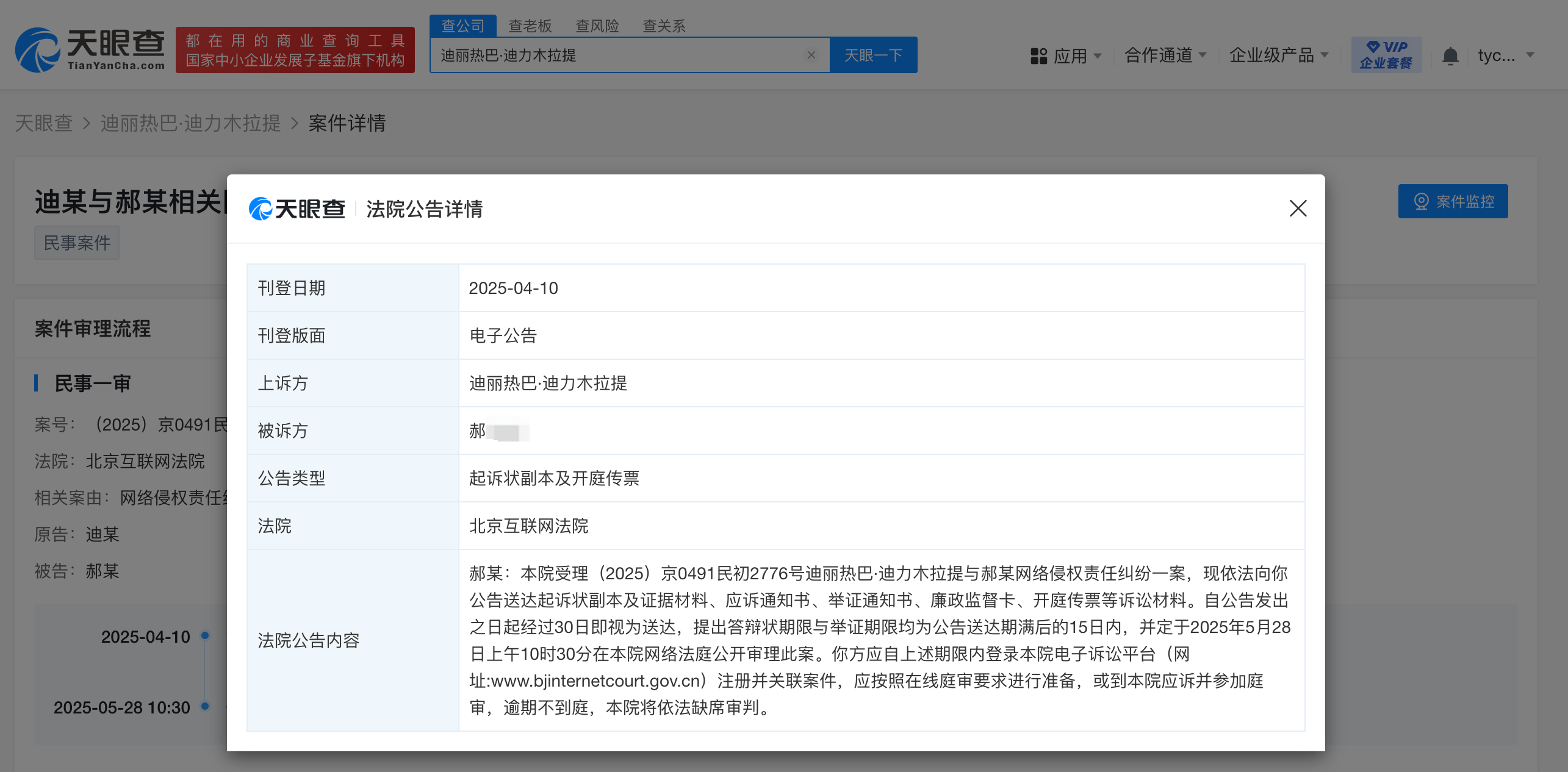Screen dimensions: 1568x772
Task: Click the 民事一审 section heading
Action: (x=93, y=383)
